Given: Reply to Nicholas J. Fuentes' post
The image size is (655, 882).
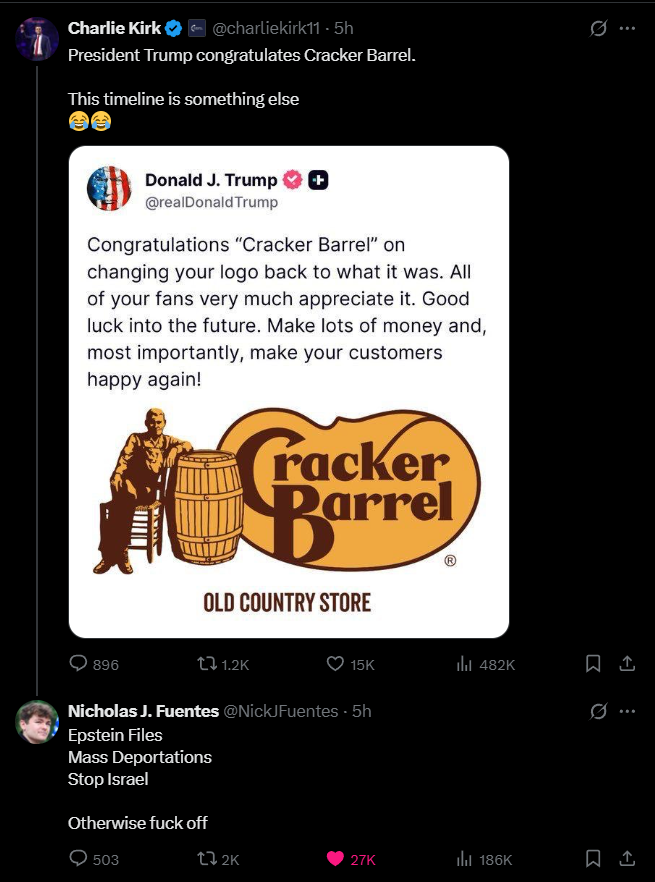Looking at the screenshot, I should pos(78,858).
